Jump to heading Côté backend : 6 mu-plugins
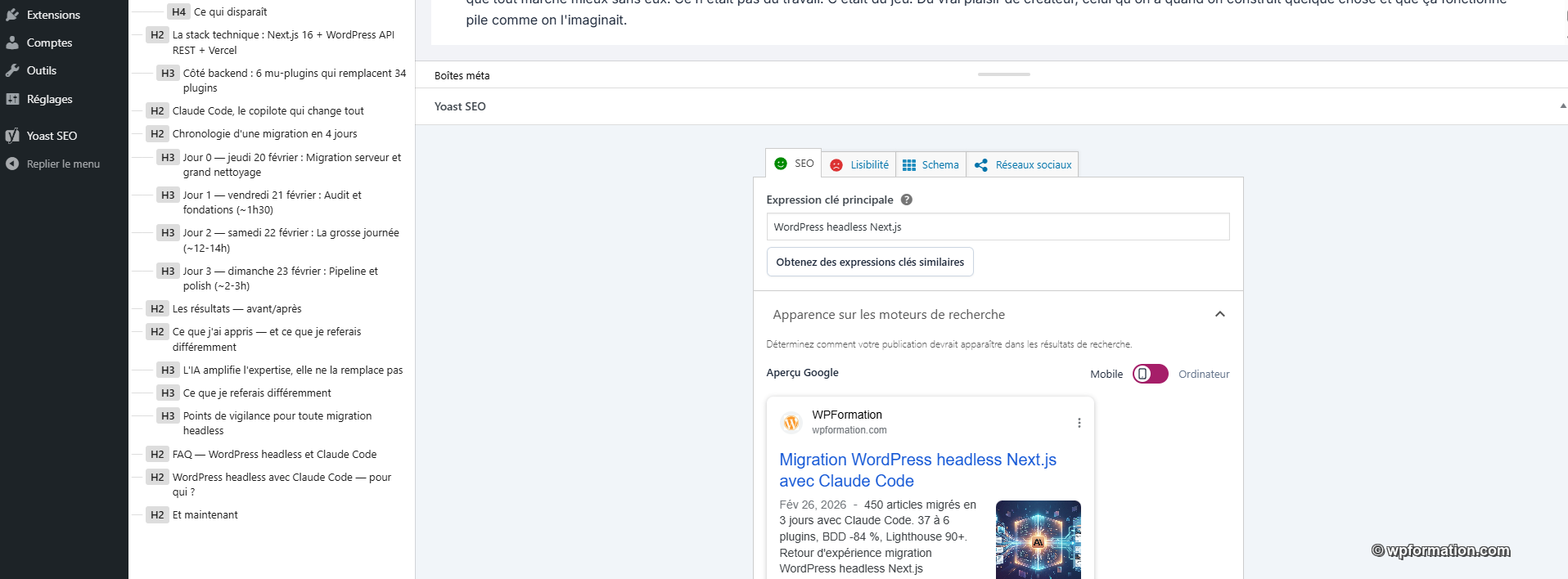Screen dimensions: 1568x579 click(294, 80)
